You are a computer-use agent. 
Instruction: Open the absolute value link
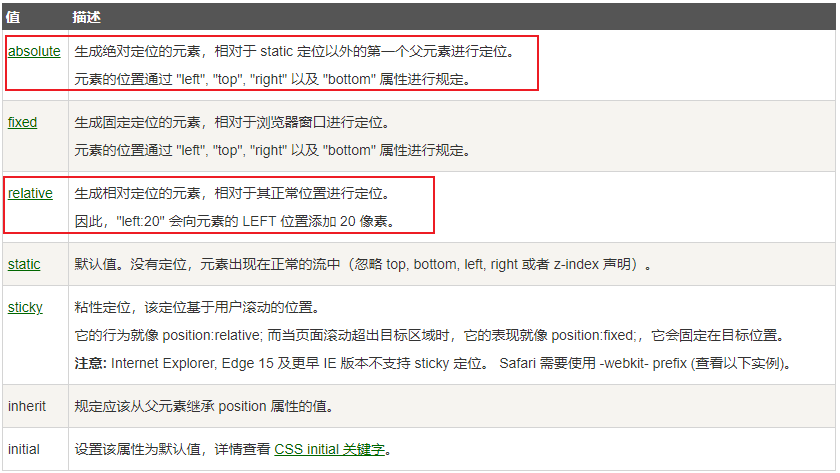click(34, 51)
